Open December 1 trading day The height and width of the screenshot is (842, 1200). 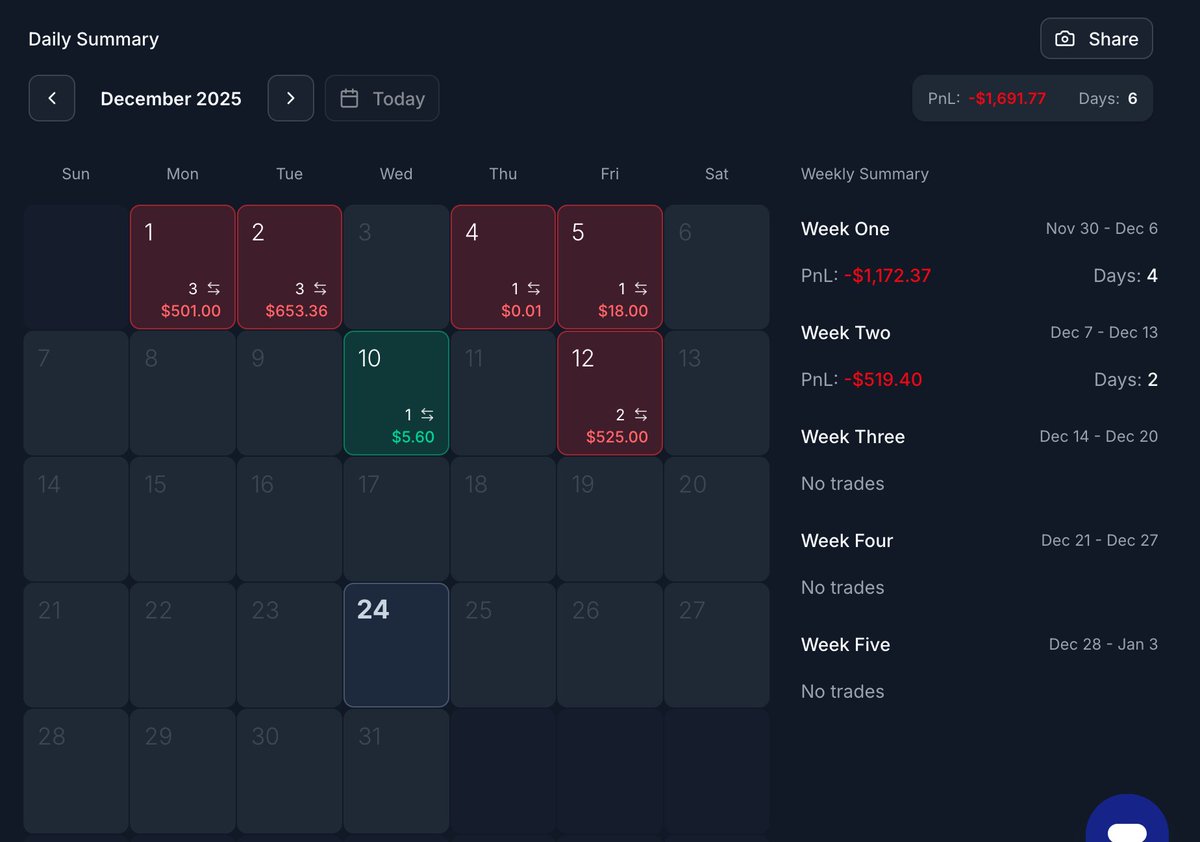(x=183, y=267)
